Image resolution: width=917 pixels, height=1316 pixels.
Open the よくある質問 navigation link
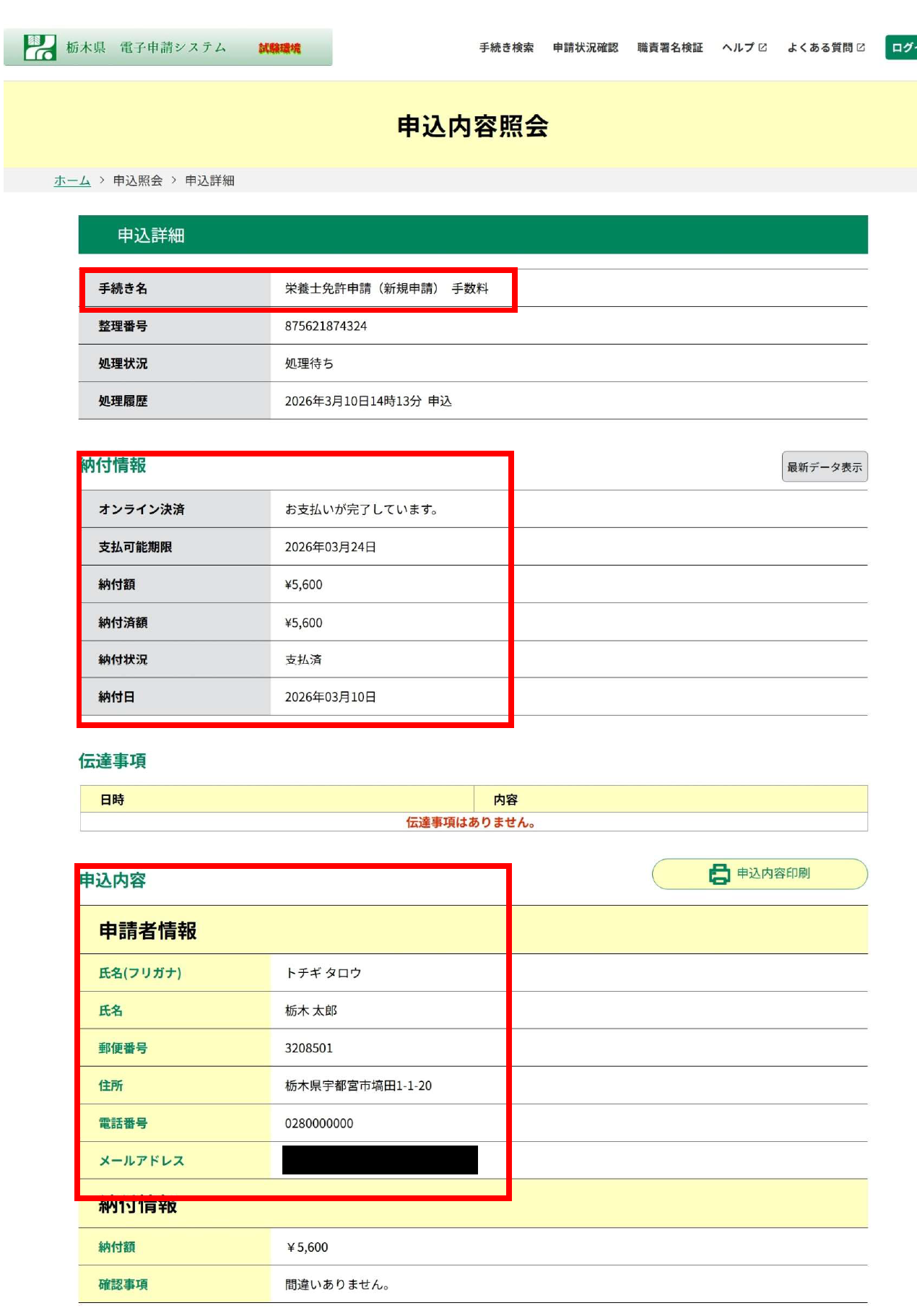[x=820, y=48]
